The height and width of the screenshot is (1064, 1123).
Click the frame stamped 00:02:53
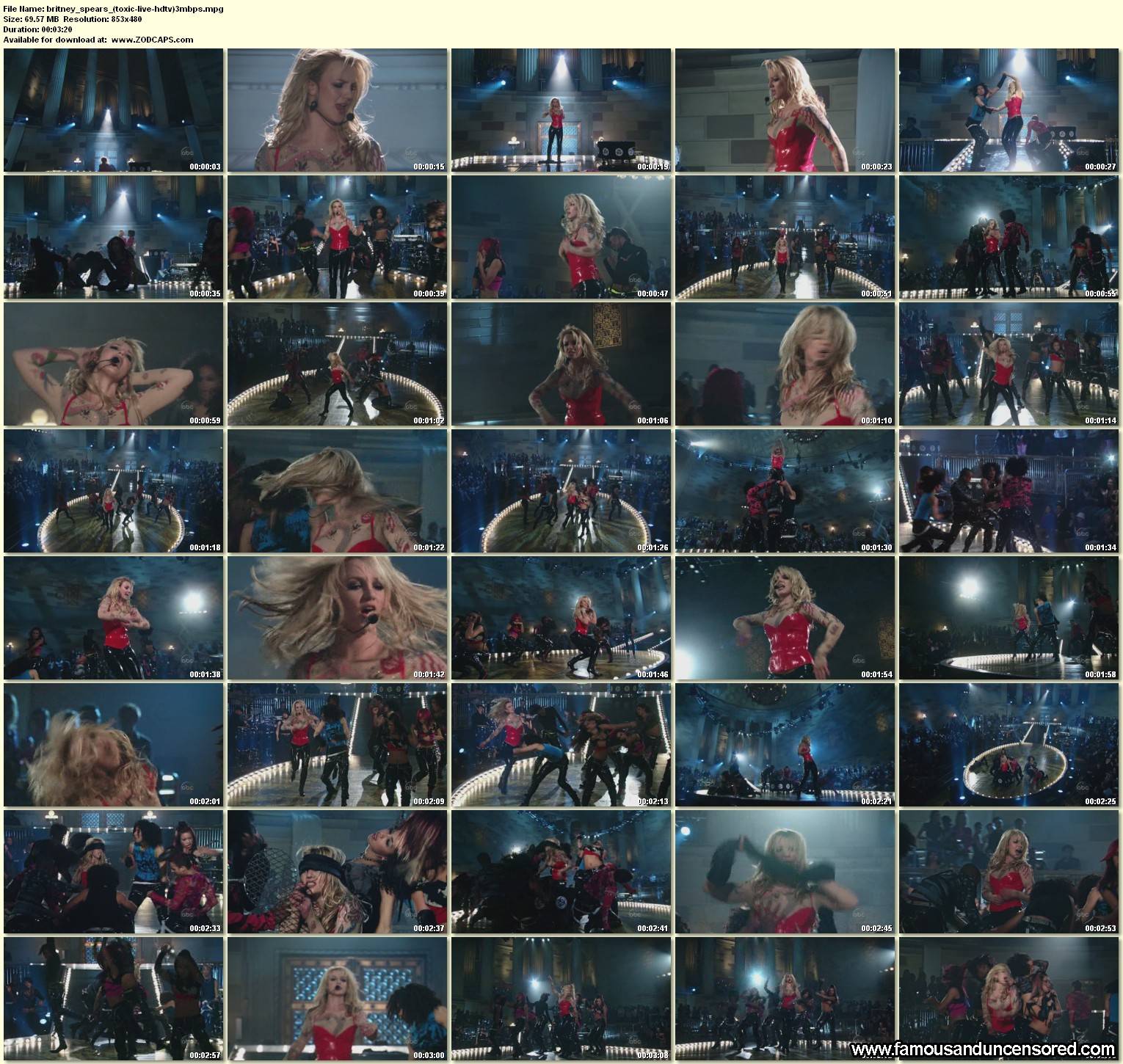pyautogui.click(x=1008, y=872)
